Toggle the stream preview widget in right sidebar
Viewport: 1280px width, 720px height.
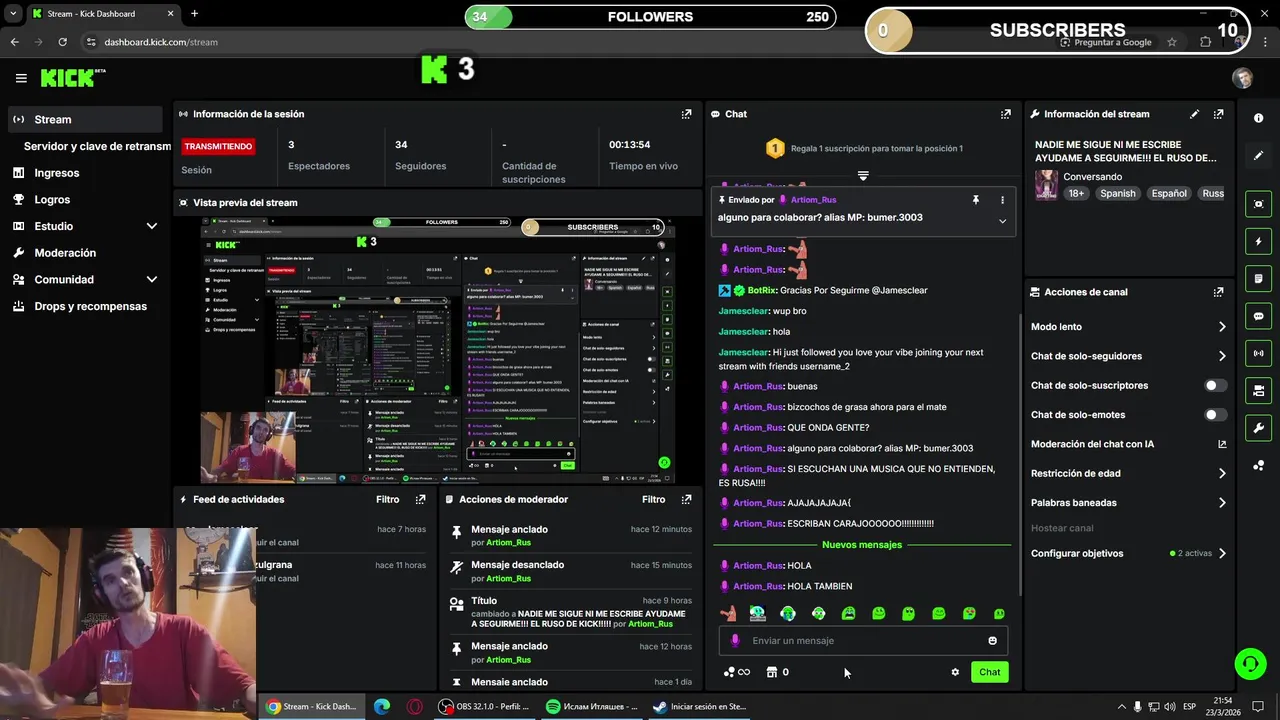[1258, 204]
